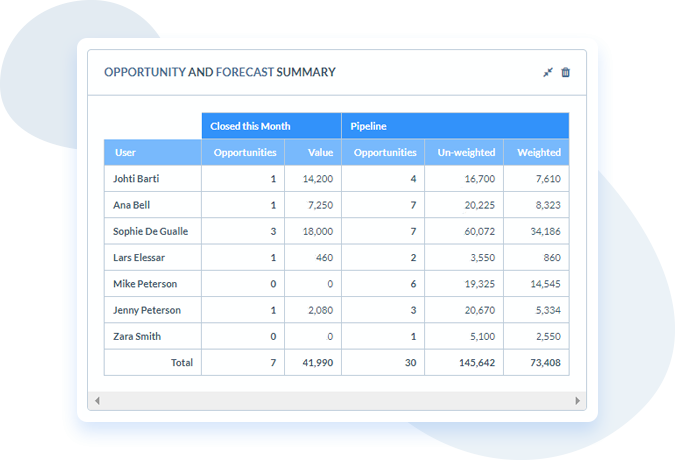The width and height of the screenshot is (675, 460).
Task: Click the left scrollbar arrow
Action: click(x=97, y=401)
